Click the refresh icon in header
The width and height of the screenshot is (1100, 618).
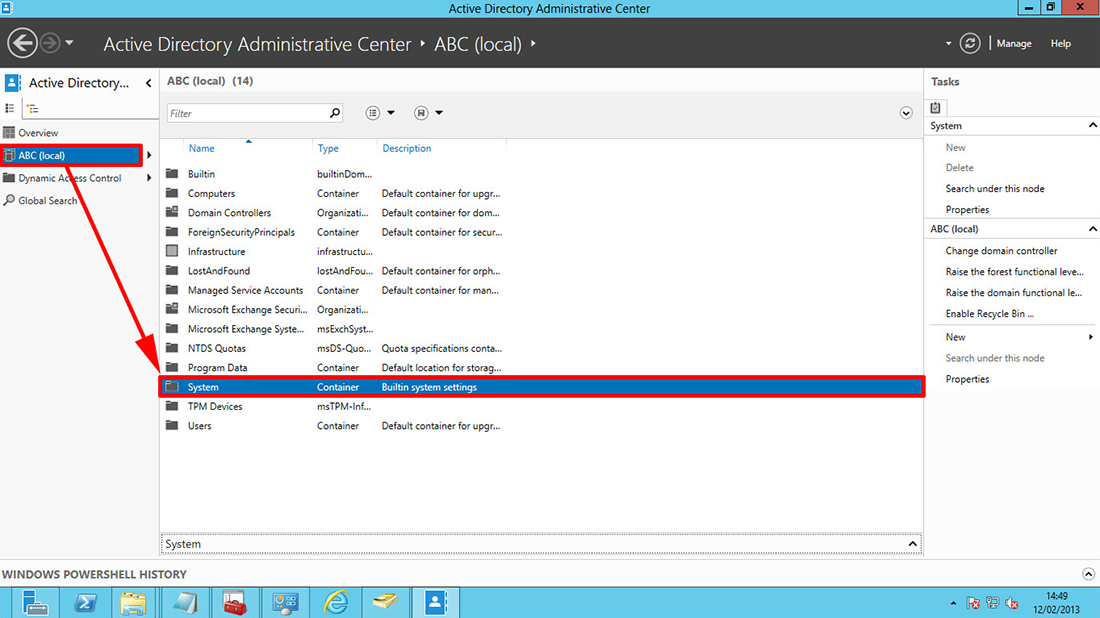970,43
